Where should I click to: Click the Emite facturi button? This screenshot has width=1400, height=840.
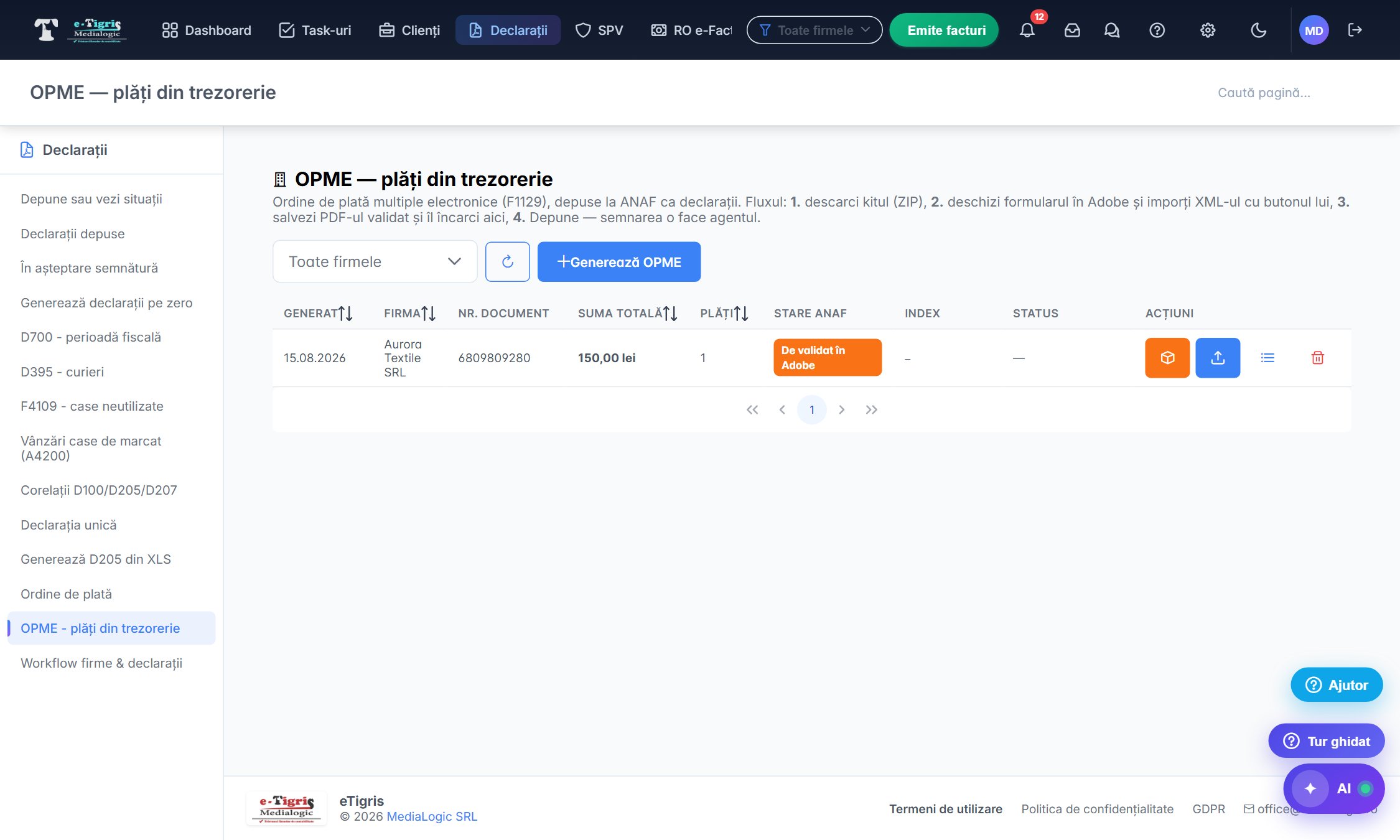coord(945,30)
